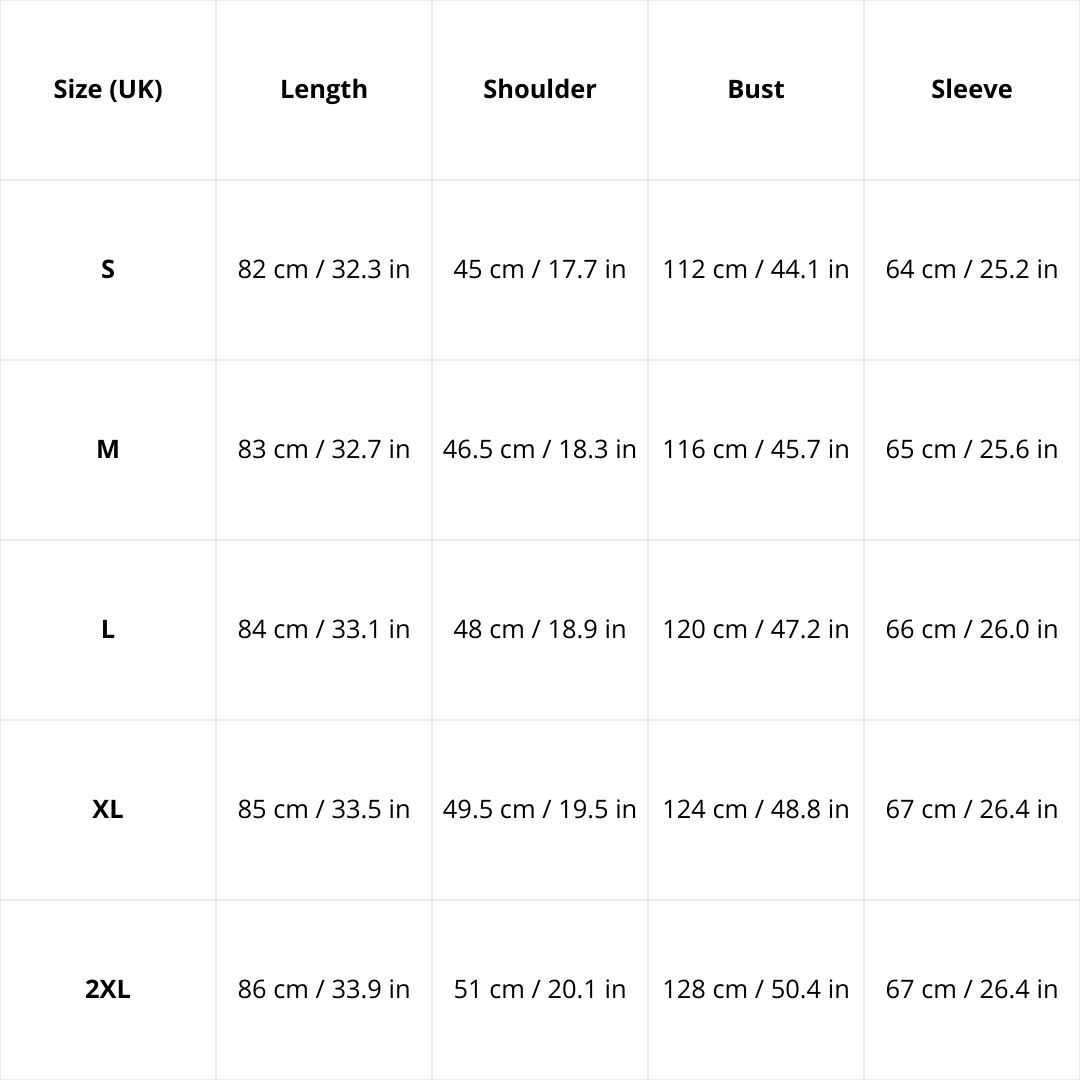1080x1080 pixels.
Task: Click the 112 cm / 44.1 in bust cell
Action: (756, 269)
